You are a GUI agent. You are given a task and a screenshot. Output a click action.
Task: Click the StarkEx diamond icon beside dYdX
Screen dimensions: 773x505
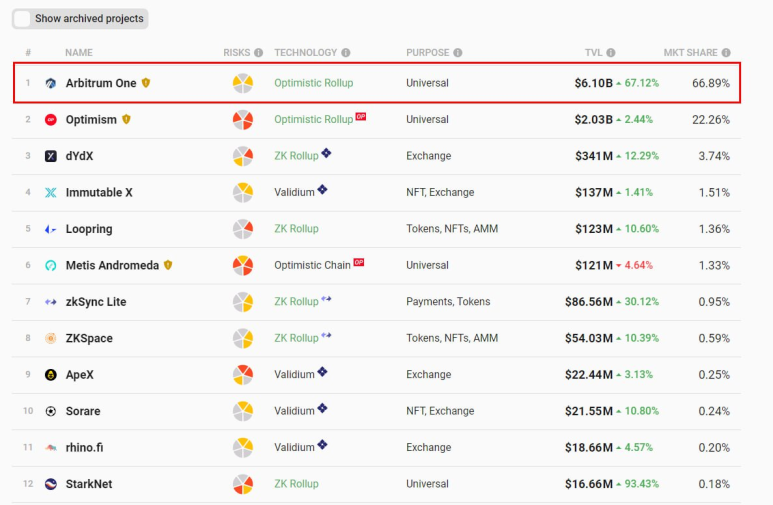point(326,153)
